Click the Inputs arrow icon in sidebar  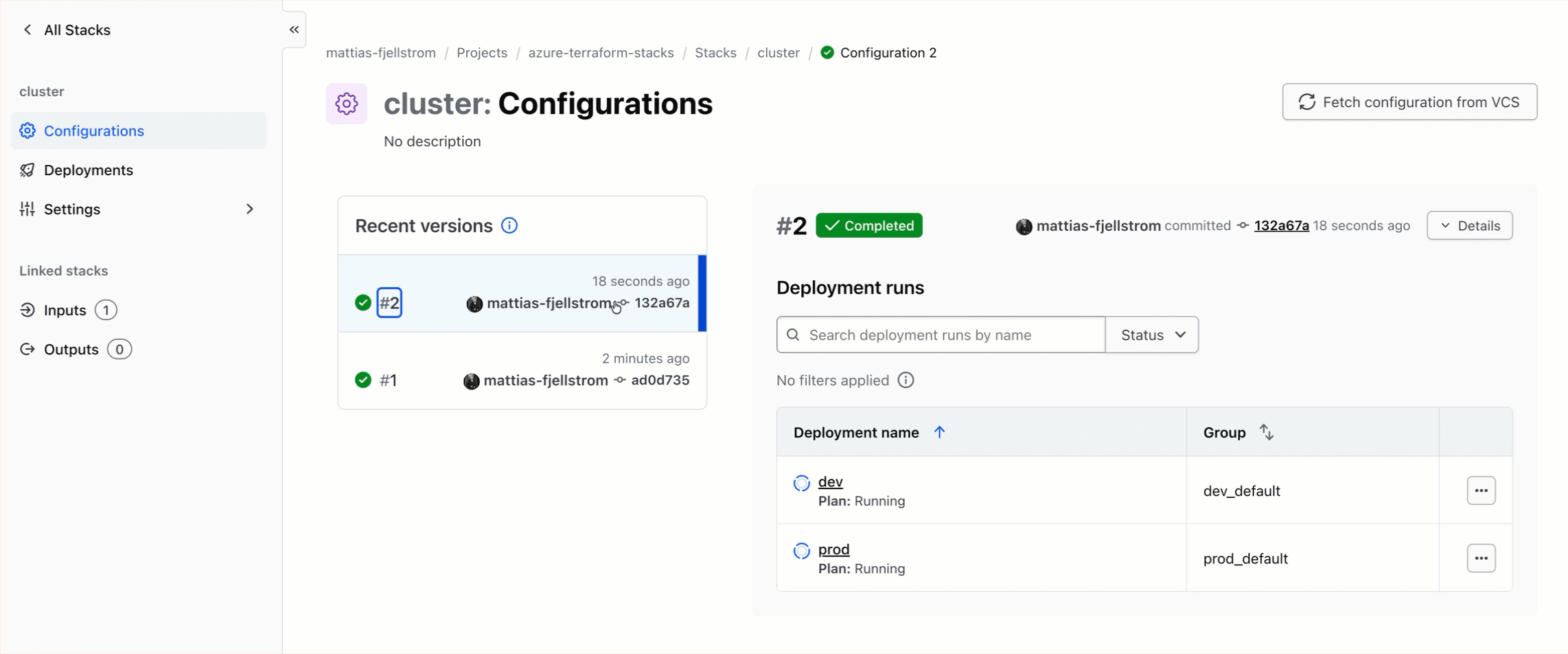[x=27, y=310]
